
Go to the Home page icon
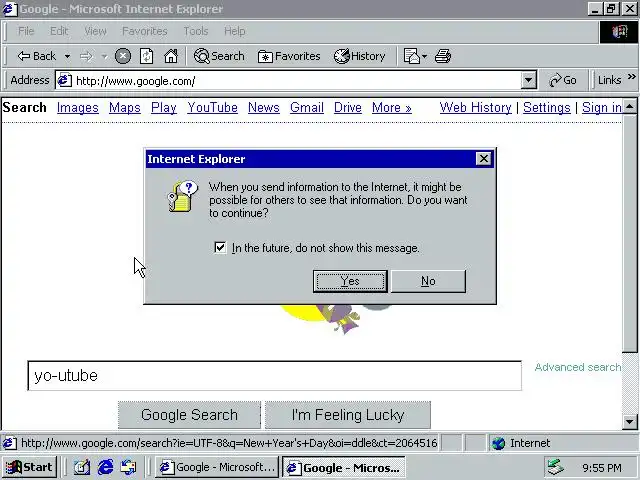(x=171, y=56)
